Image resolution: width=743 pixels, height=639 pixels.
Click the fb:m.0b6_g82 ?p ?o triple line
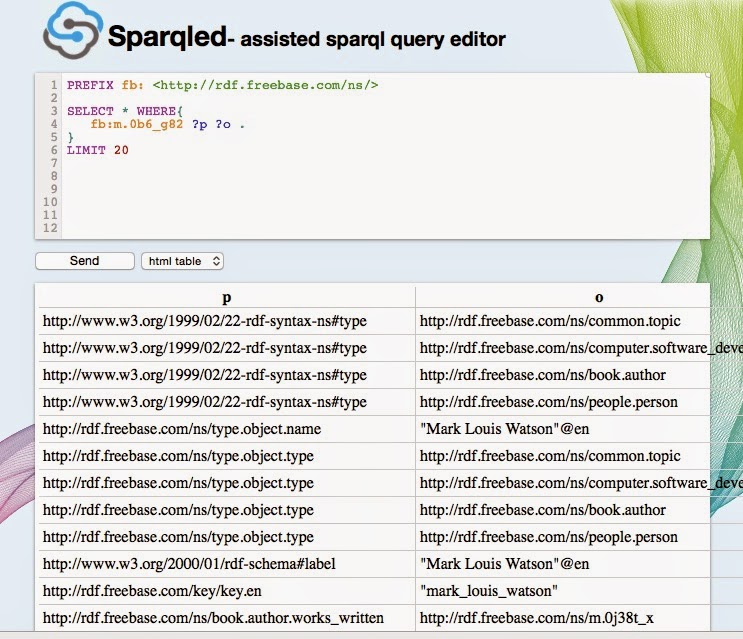(x=168, y=125)
